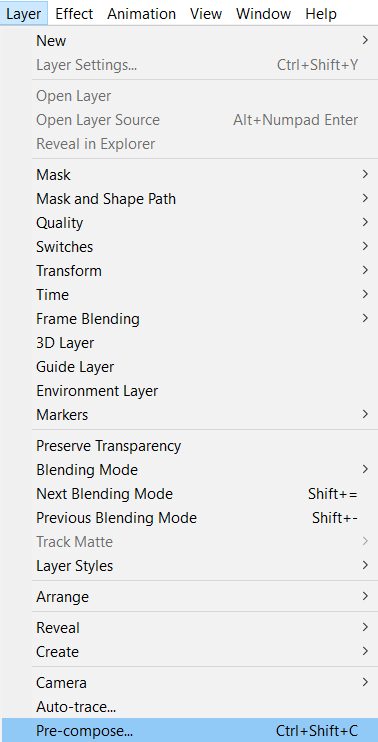
Task: Expand the Mask submenu
Action: tap(189, 175)
